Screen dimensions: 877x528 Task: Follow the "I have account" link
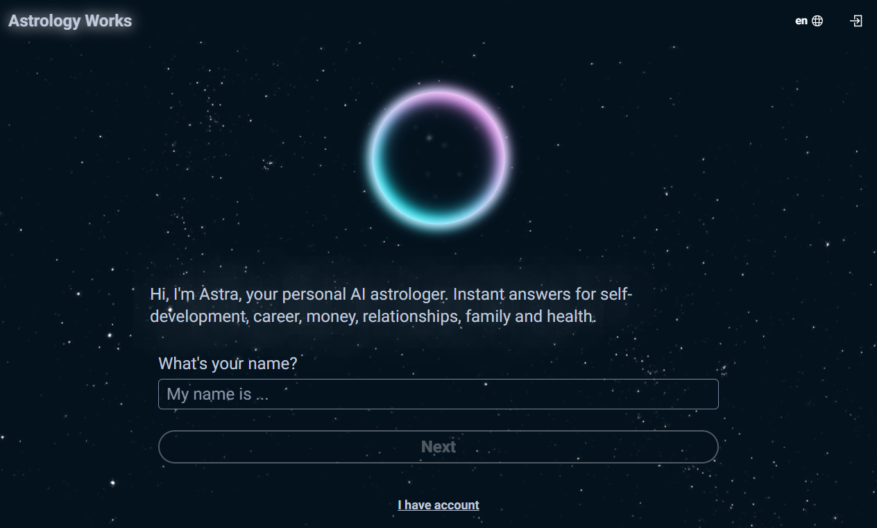[438, 505]
